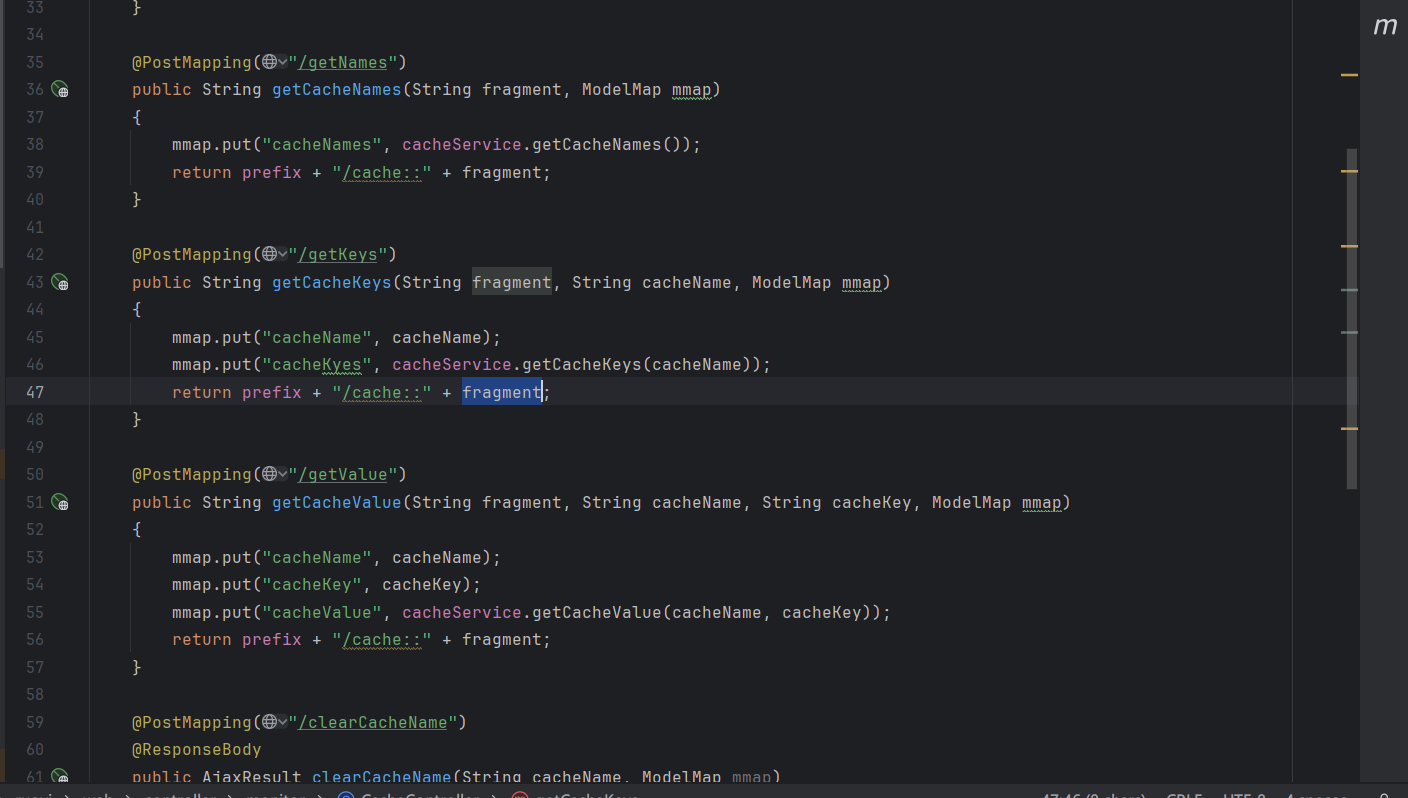Click gutter endpoint icon on line 36
This screenshot has width=1408, height=798.
coord(60,90)
